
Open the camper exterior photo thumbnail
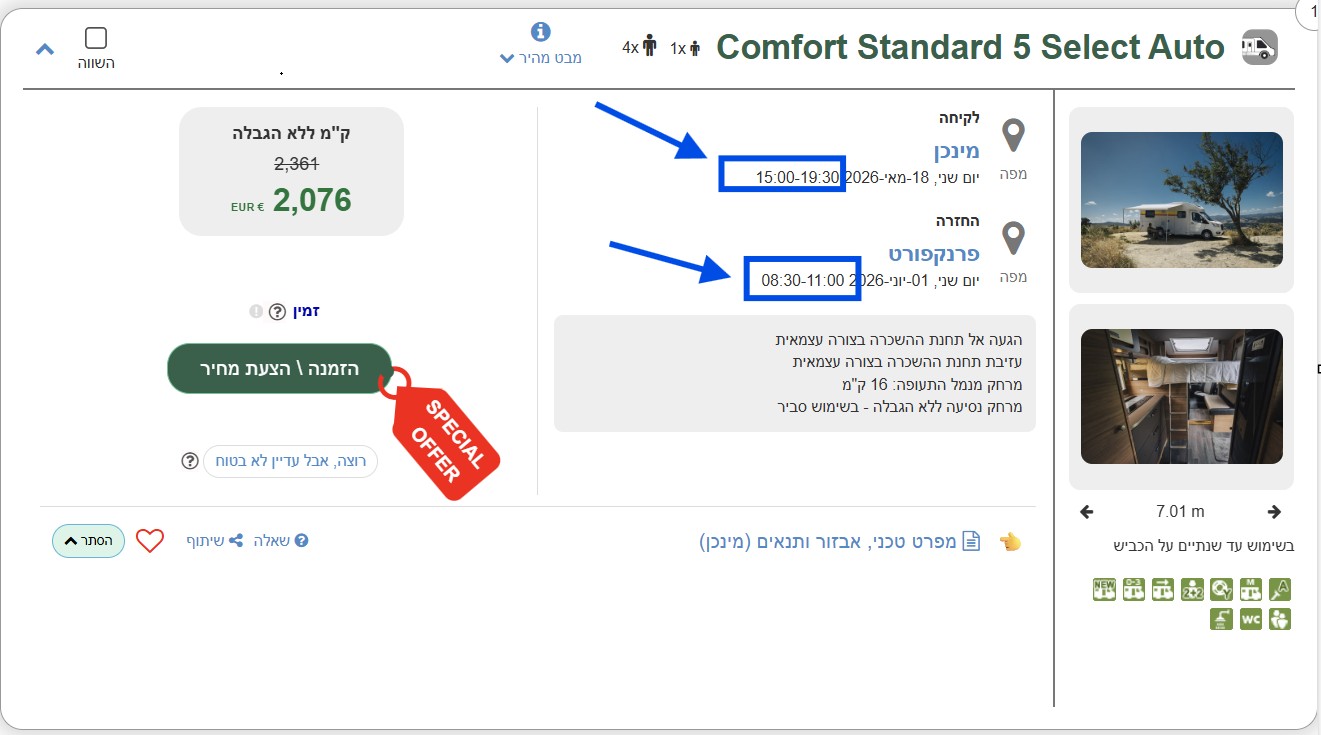1182,199
